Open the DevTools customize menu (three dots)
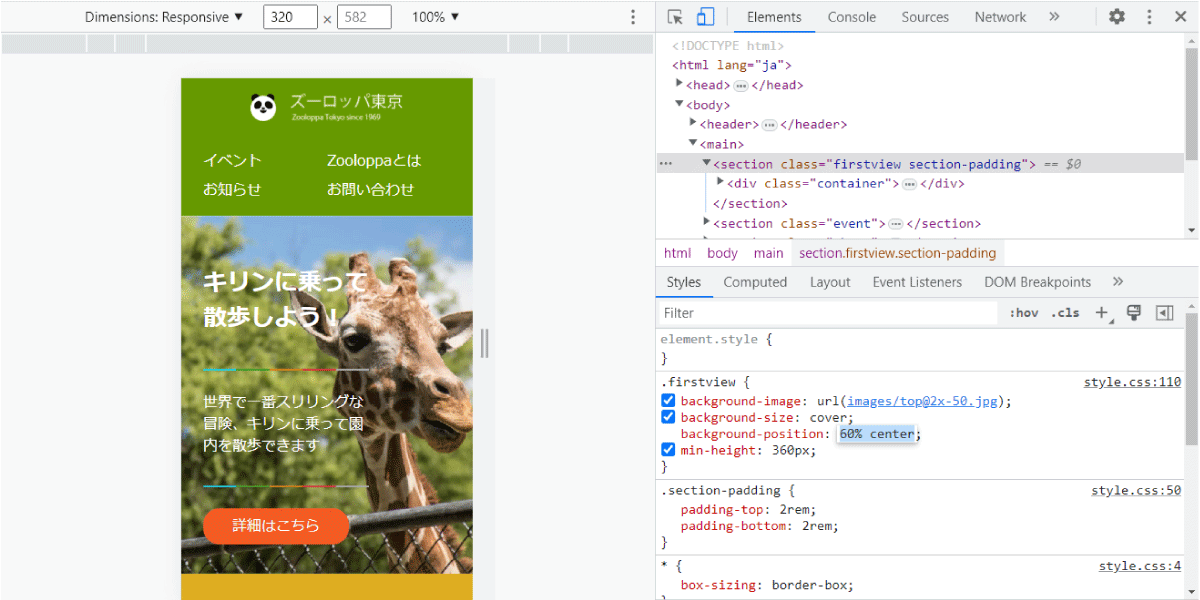The height and width of the screenshot is (600, 1200). click(1149, 17)
